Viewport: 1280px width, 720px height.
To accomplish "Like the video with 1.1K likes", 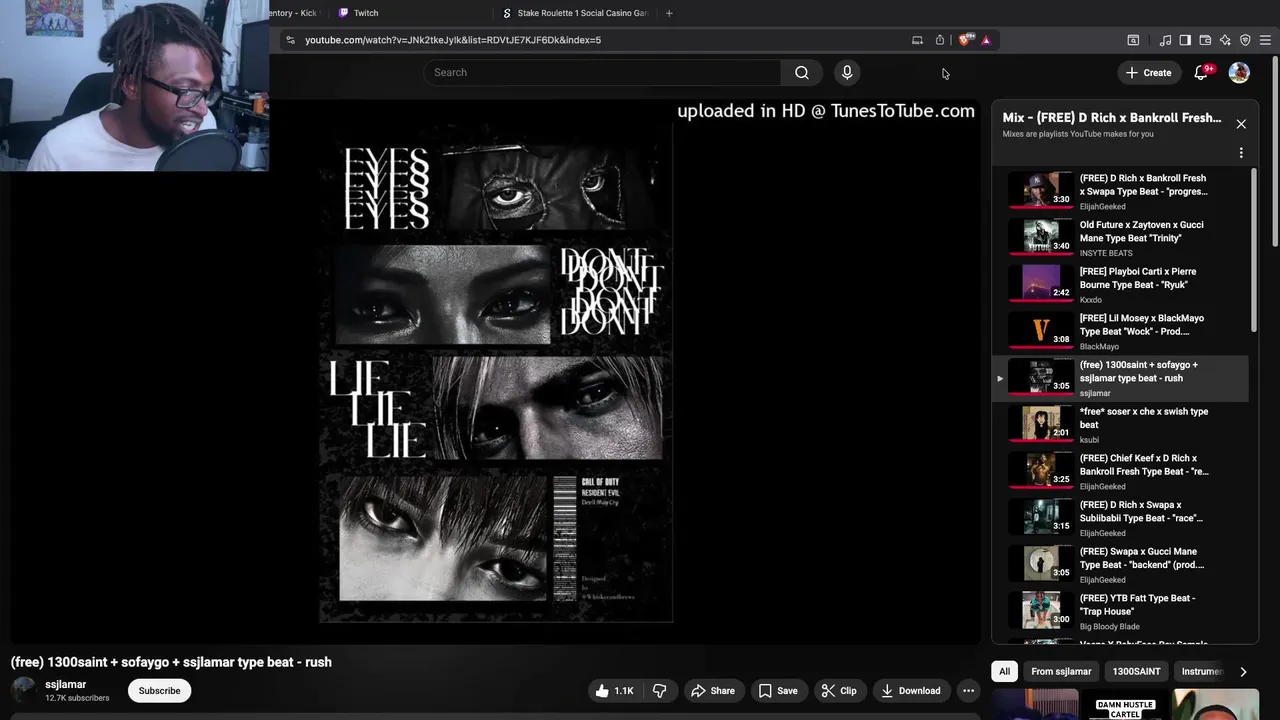I will click(614, 690).
